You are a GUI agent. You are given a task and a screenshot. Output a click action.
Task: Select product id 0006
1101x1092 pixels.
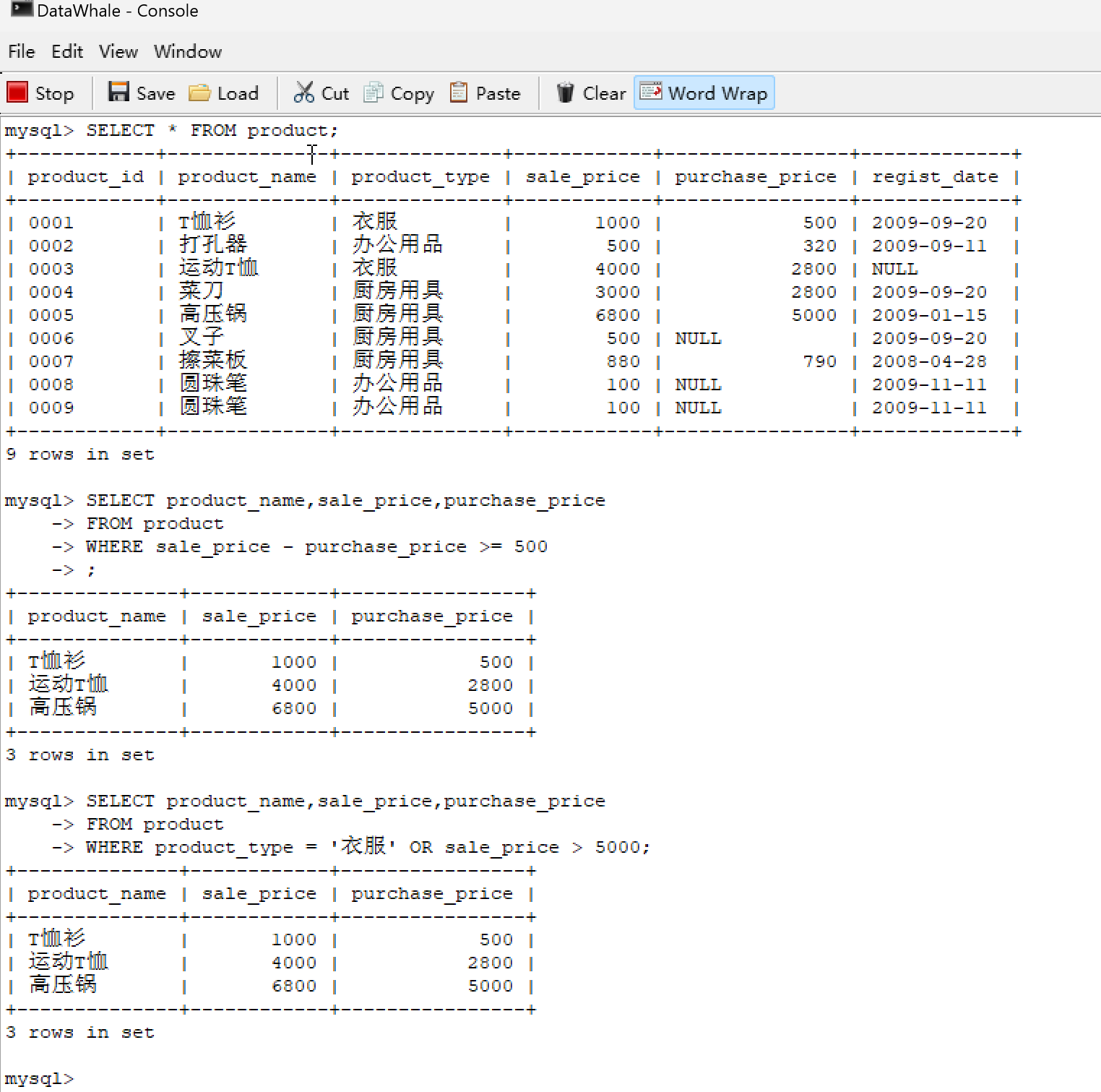point(51,338)
